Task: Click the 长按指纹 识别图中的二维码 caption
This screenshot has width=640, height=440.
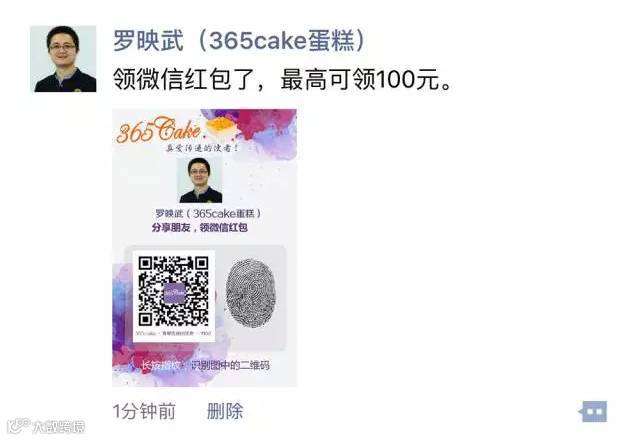Action: [205, 365]
